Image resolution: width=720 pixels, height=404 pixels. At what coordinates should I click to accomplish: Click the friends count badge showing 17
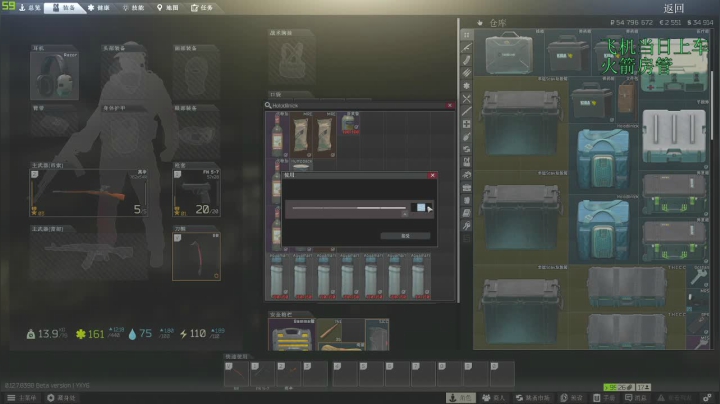coord(644,387)
